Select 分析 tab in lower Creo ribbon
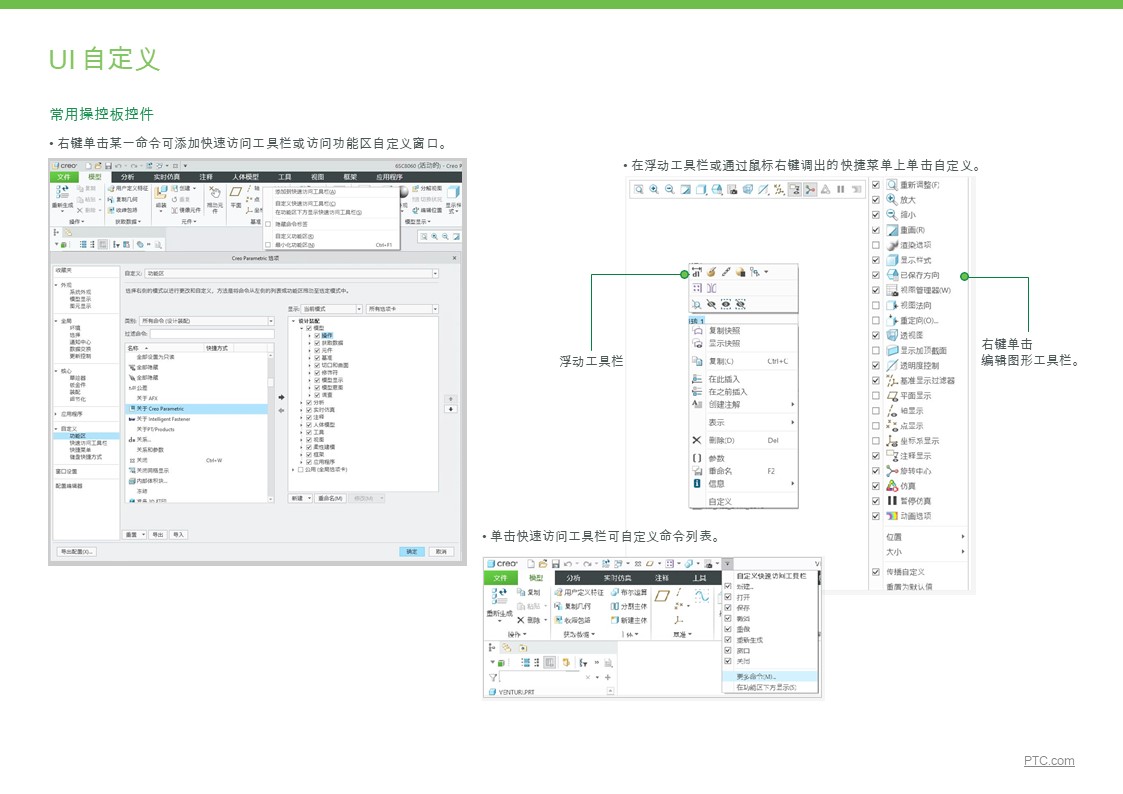Screen dimensions: 1123x794 click(x=574, y=578)
